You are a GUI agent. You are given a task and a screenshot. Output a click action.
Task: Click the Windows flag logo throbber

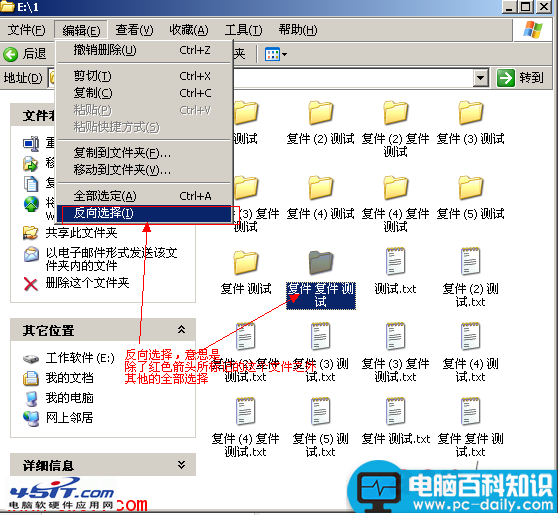533,29
